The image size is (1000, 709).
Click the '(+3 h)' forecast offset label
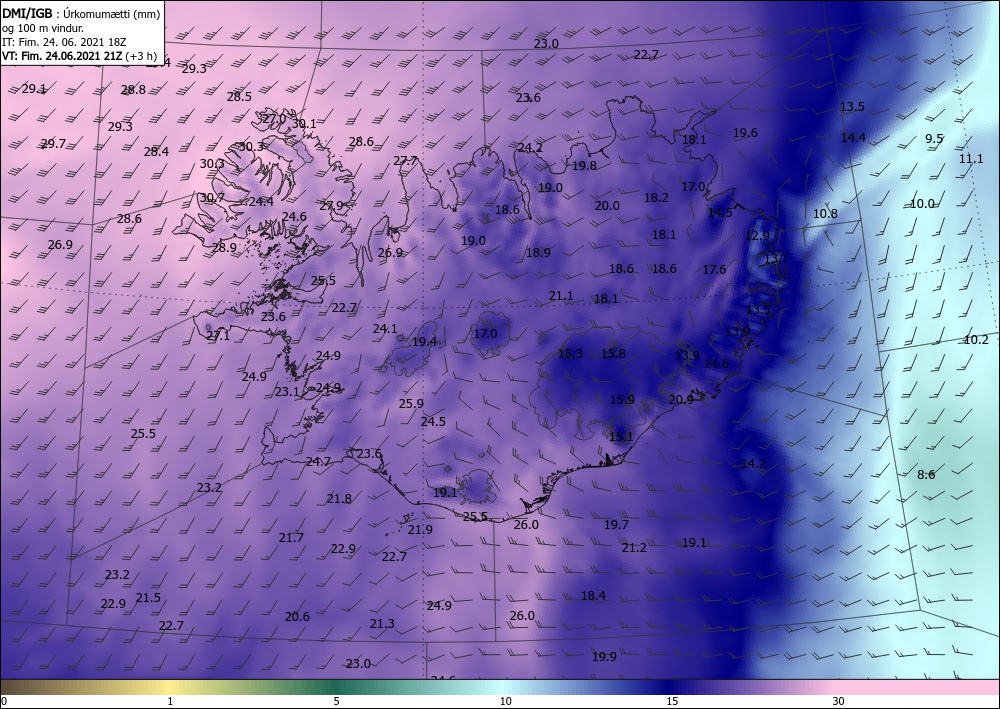(x=141, y=55)
